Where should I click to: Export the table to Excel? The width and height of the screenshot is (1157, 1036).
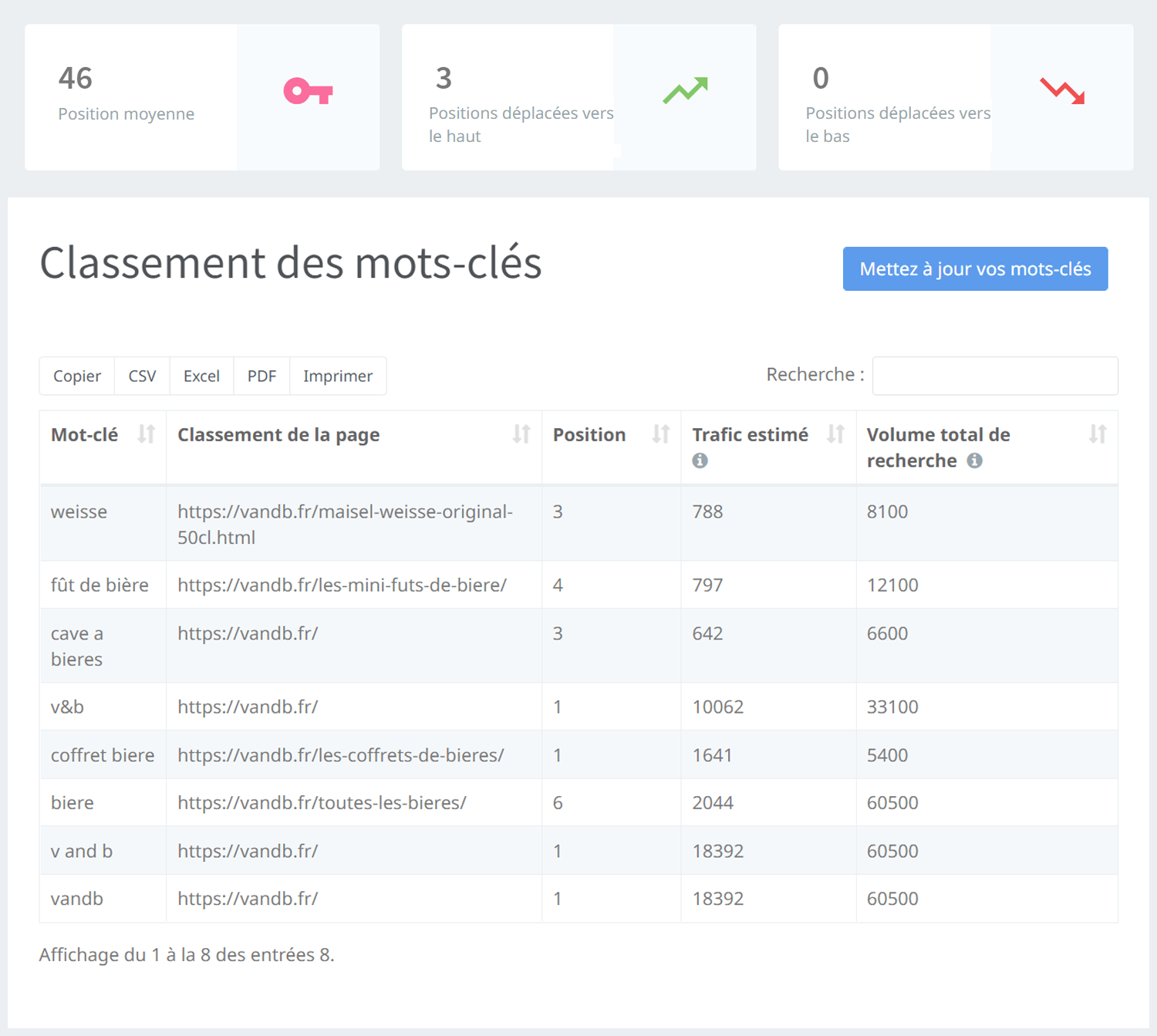(x=201, y=376)
